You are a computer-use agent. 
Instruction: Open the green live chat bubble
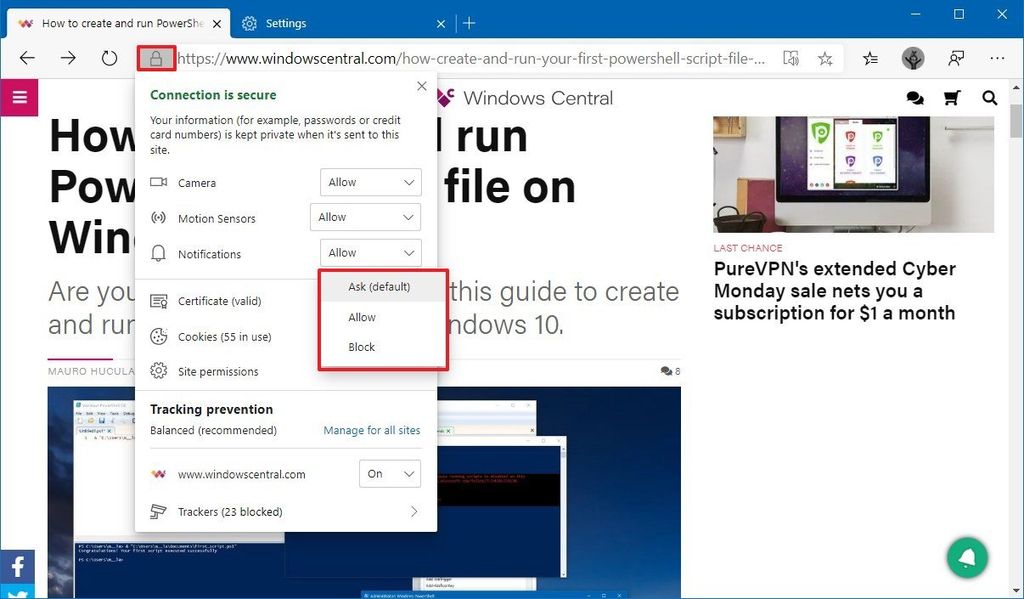(966, 557)
